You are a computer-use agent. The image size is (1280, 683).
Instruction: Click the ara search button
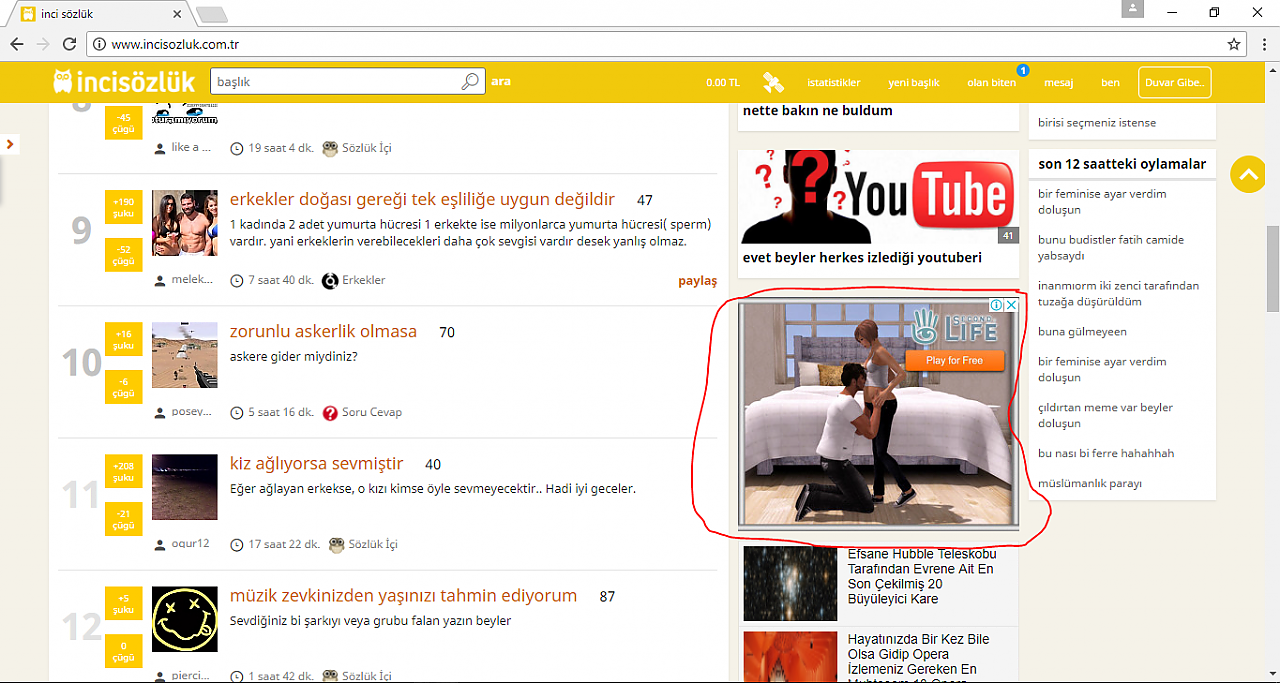point(501,82)
